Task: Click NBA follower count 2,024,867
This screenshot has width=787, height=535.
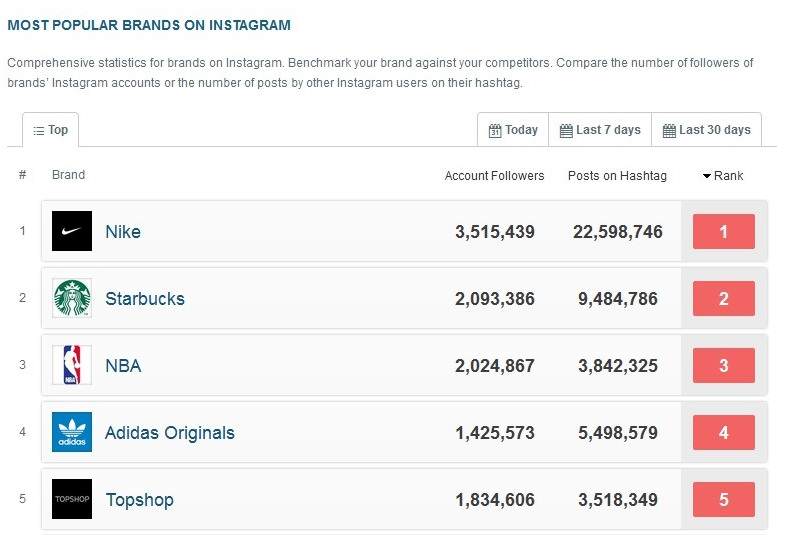Action: pos(495,366)
